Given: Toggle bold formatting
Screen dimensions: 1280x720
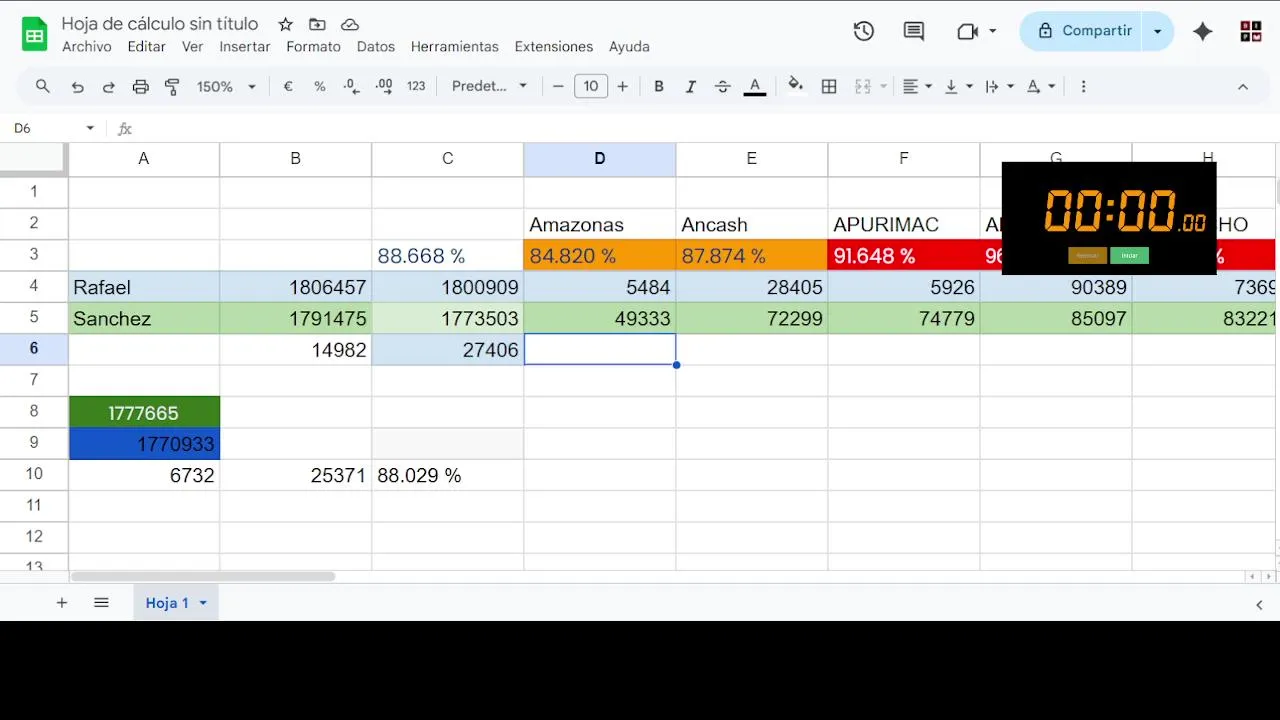Looking at the screenshot, I should (x=659, y=86).
